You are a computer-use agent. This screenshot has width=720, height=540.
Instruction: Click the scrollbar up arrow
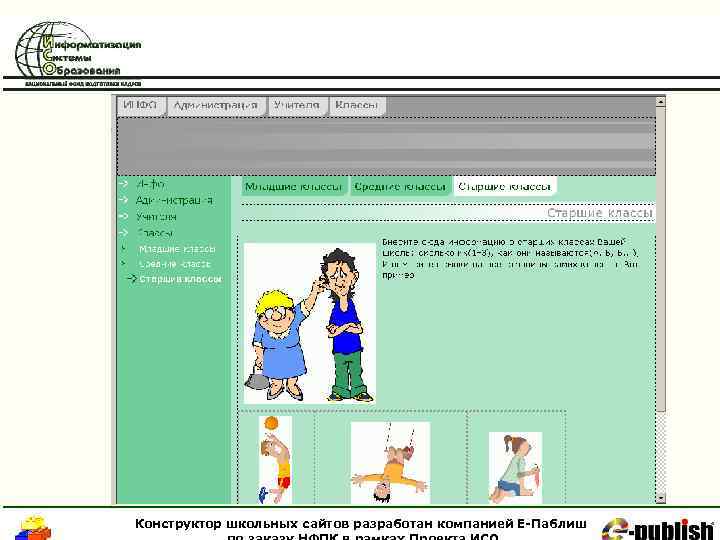coord(660,102)
